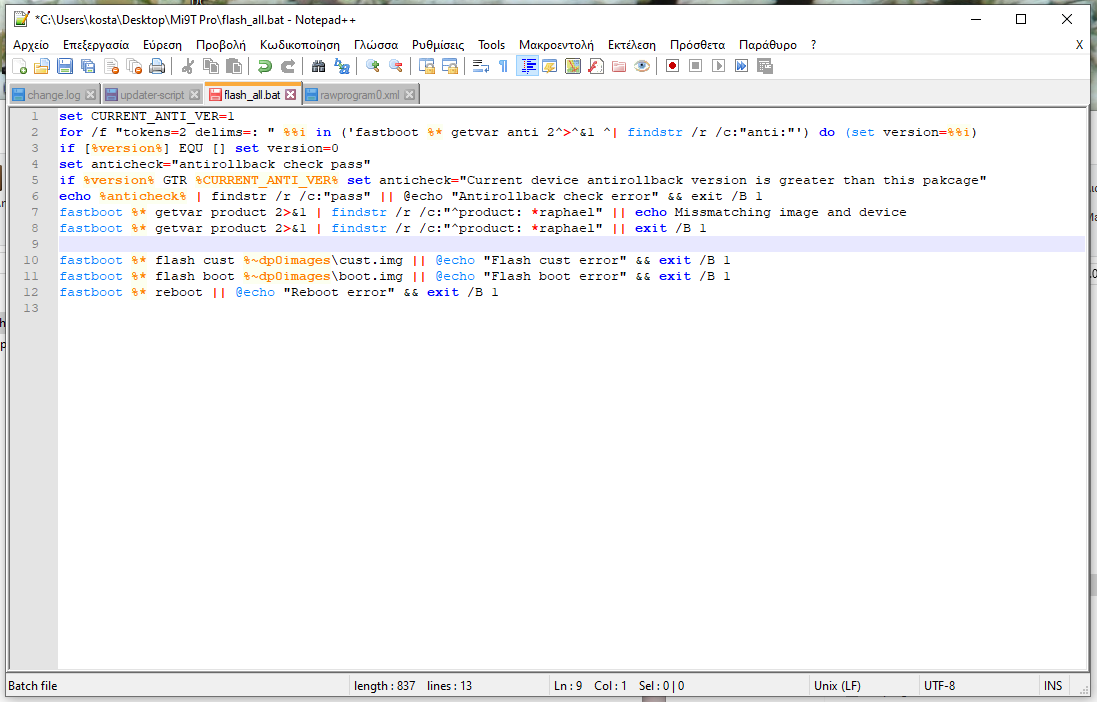Click the Unix (LF) status bar field
This screenshot has height=702, width=1097.
(840, 686)
